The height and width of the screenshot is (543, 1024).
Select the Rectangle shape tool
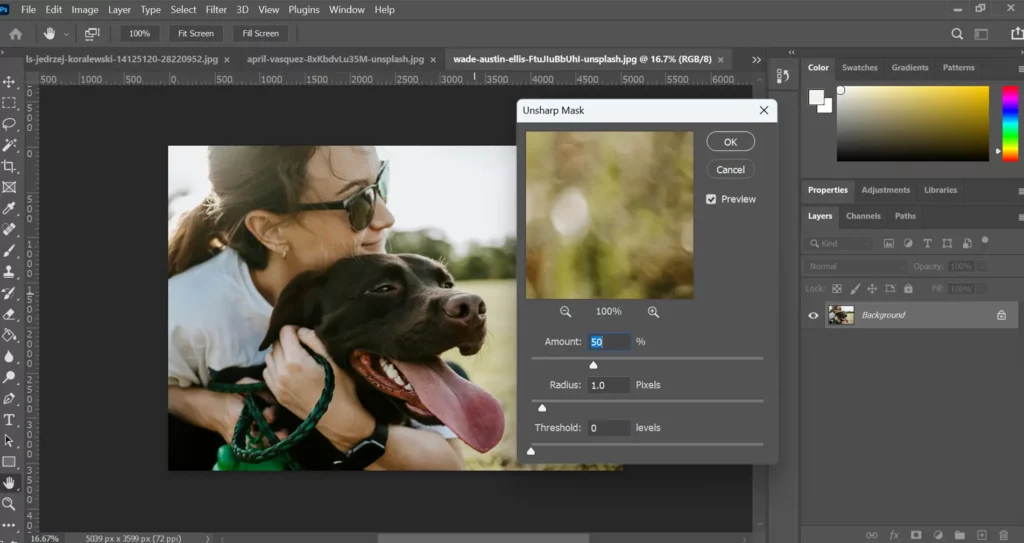pyautogui.click(x=9, y=462)
